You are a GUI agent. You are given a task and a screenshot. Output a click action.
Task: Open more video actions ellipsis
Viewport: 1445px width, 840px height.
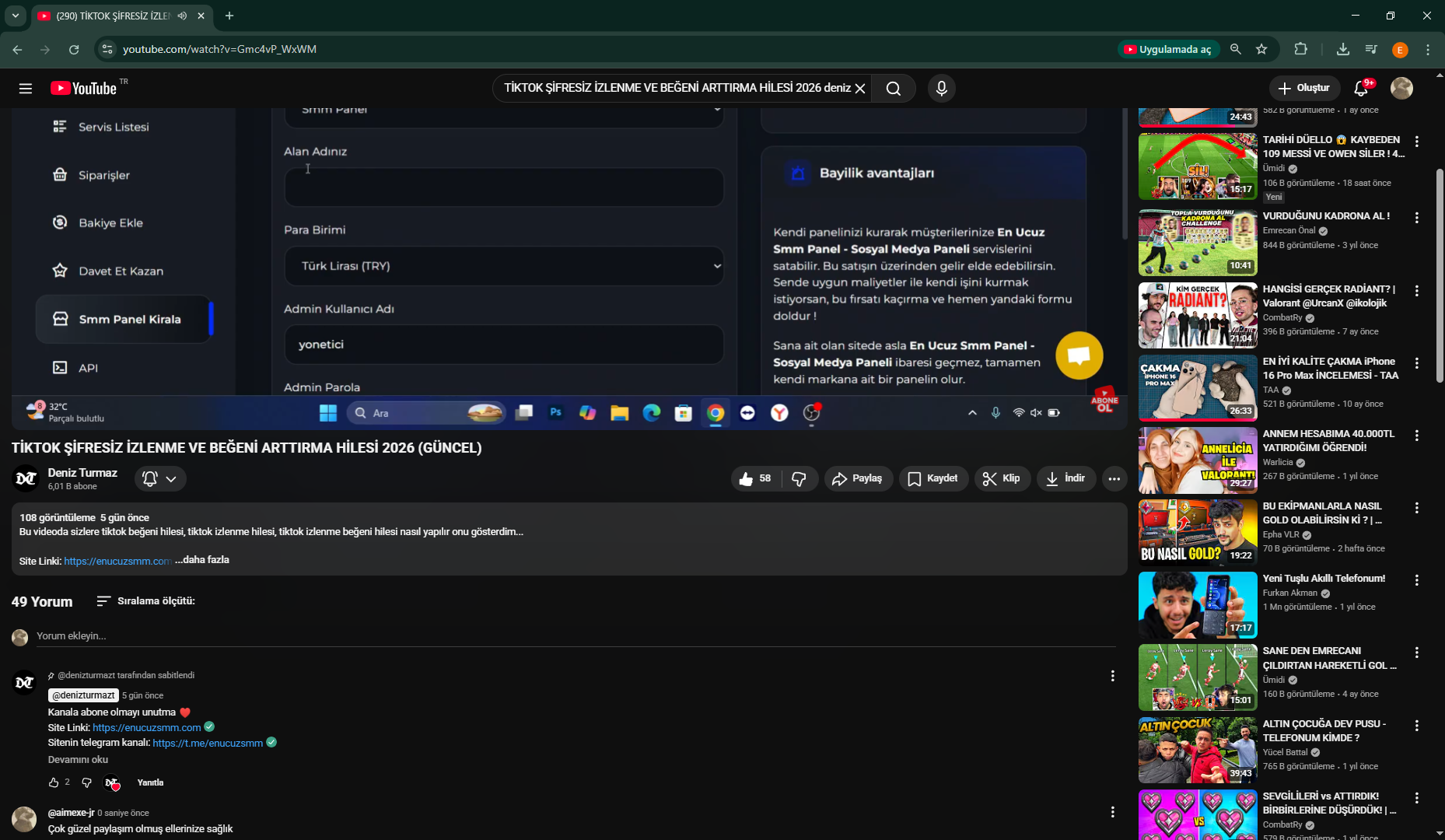(1114, 478)
